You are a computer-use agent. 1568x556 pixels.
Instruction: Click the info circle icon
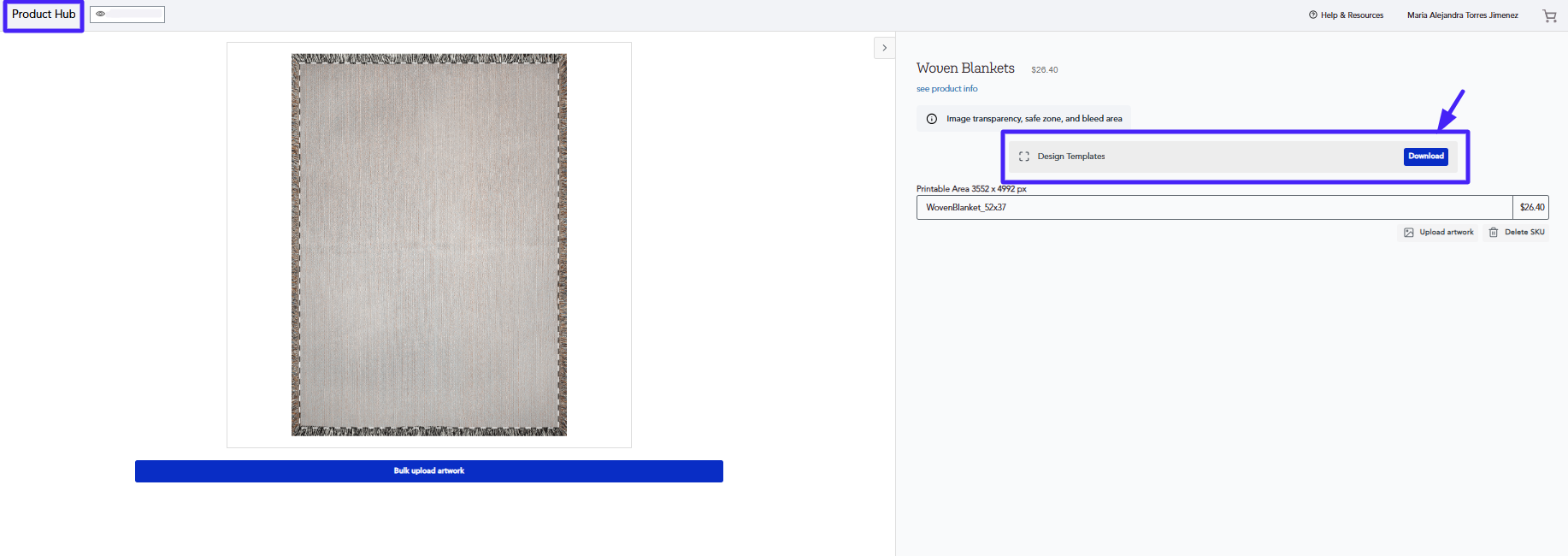coord(932,119)
